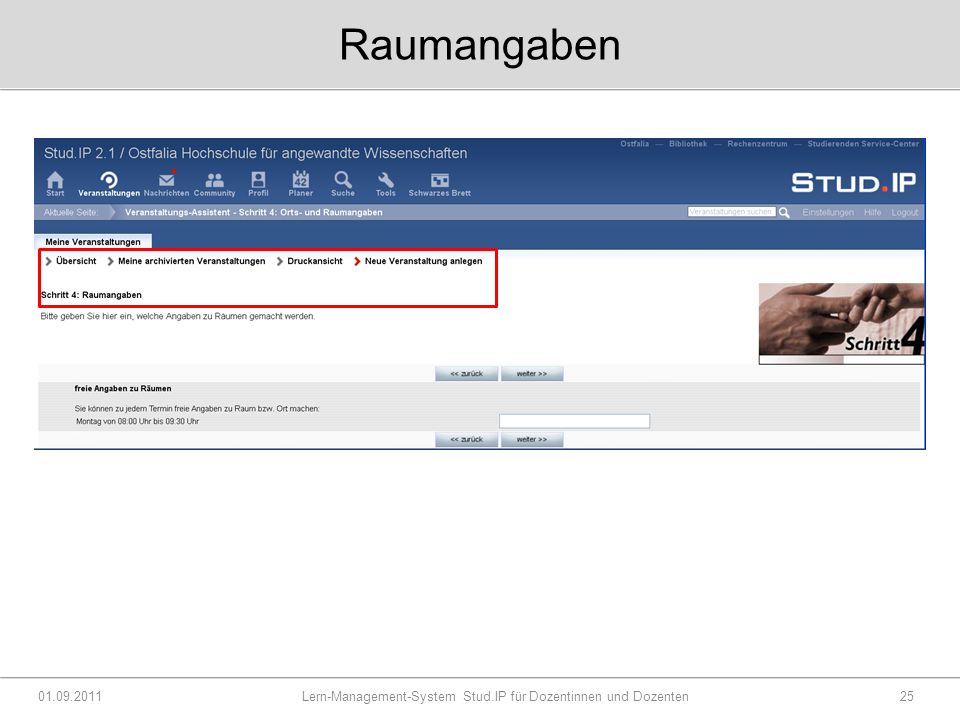The height and width of the screenshot is (720, 960).
Task: Click the upper zurück button
Action: [x=467, y=373]
